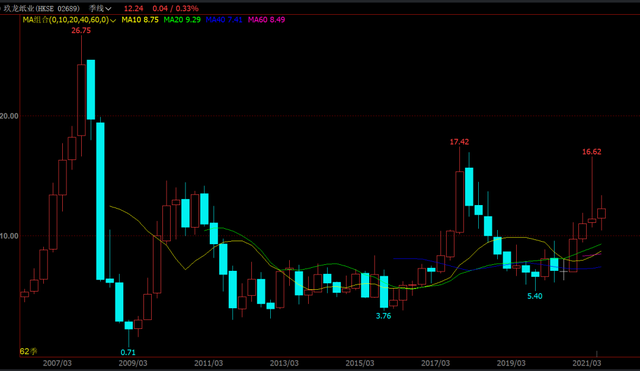
Task: Select the green MA20 9.29 legend
Action: 182,20
